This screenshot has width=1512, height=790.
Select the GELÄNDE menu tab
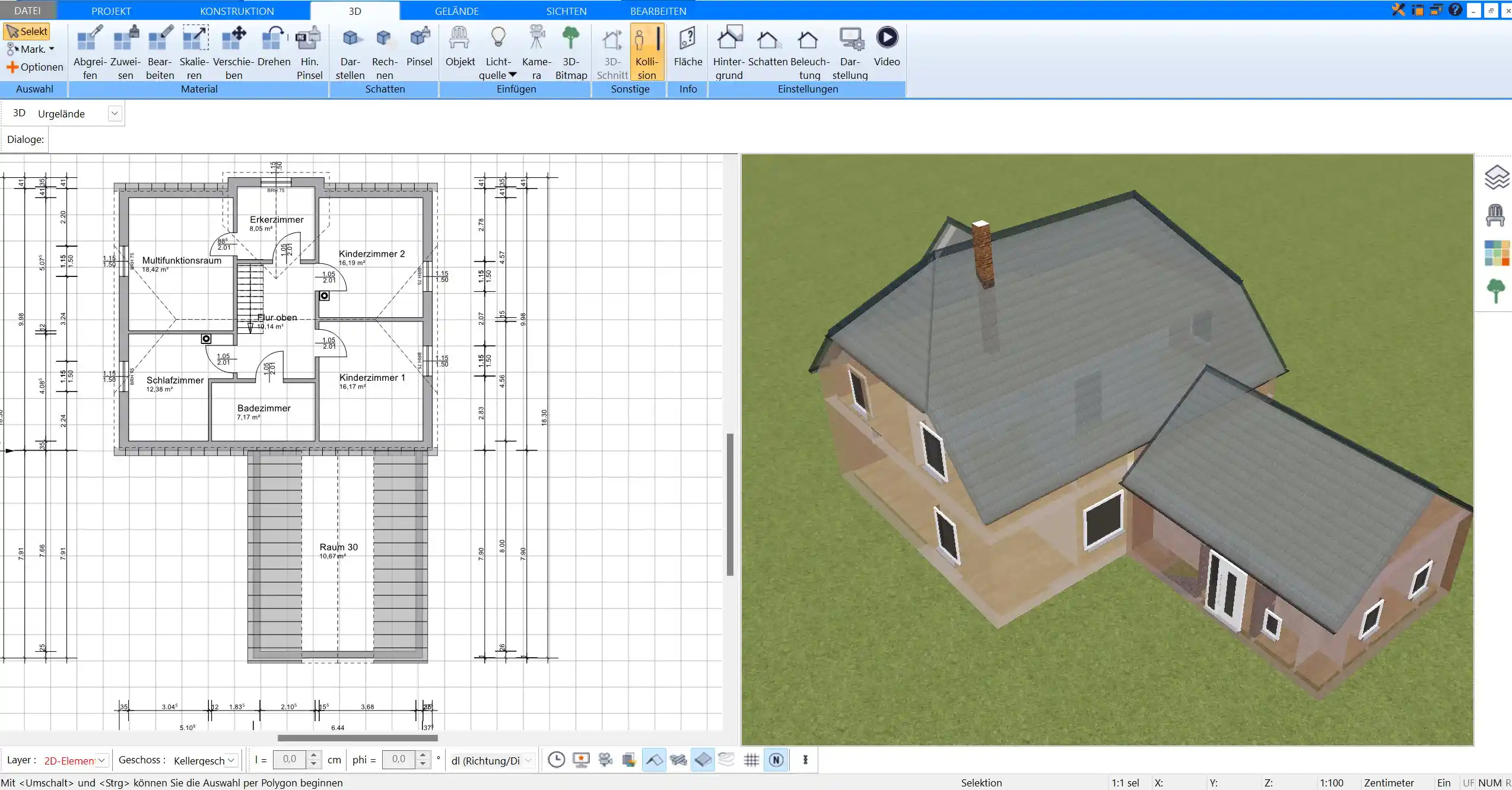(457, 11)
